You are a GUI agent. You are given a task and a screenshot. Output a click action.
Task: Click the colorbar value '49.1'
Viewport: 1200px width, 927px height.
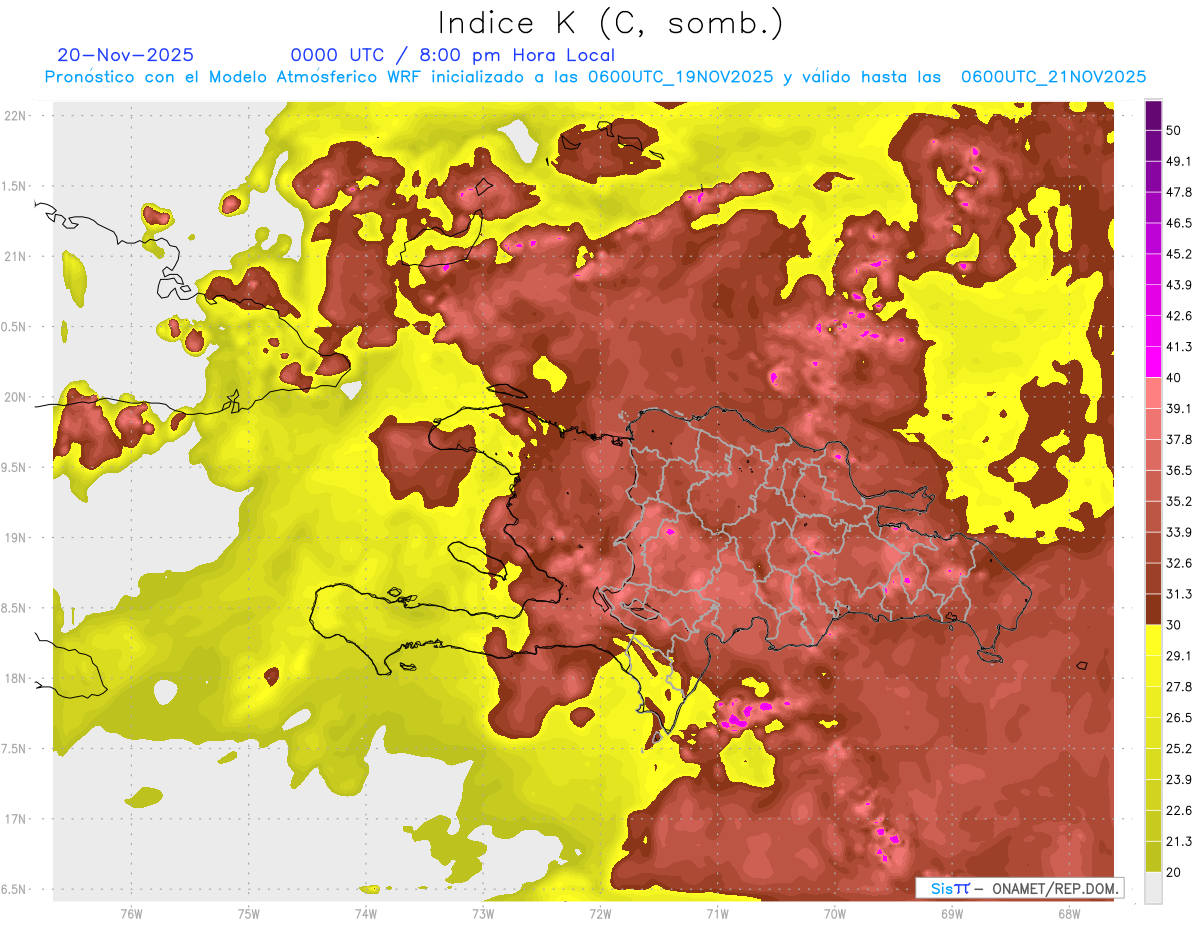[x=1178, y=162]
